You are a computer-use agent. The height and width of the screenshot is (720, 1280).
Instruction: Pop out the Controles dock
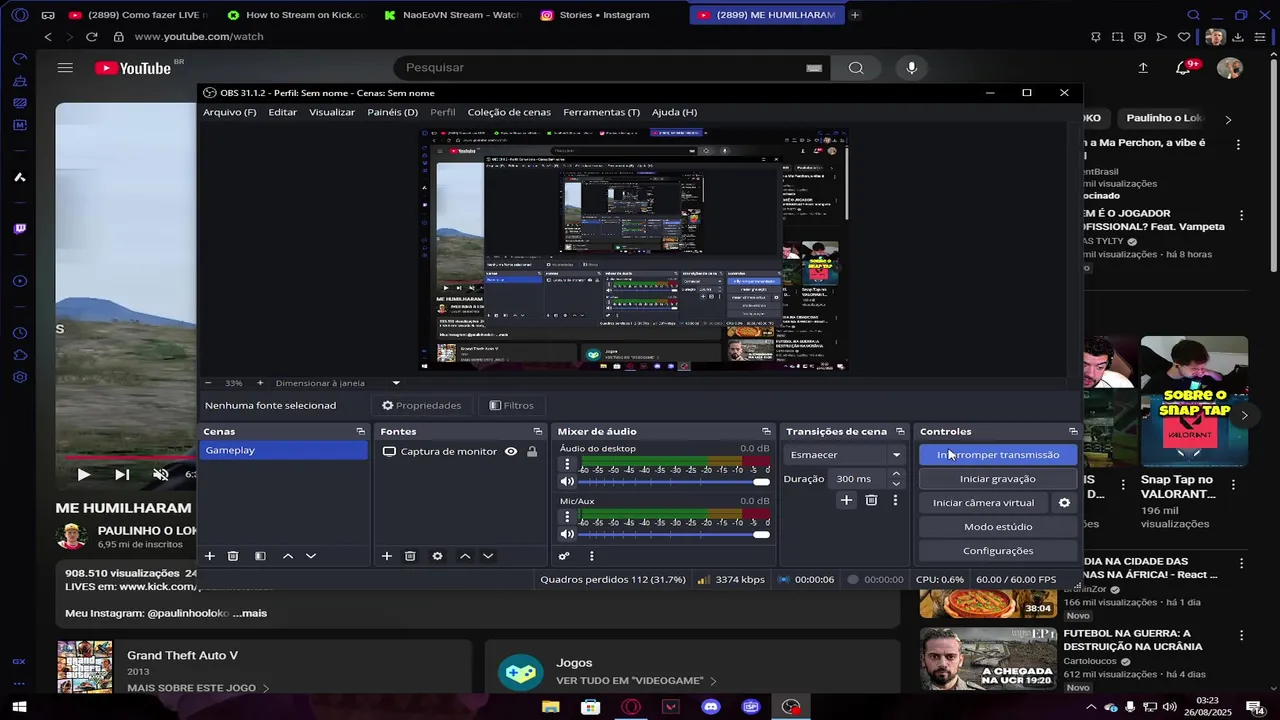click(x=1073, y=432)
